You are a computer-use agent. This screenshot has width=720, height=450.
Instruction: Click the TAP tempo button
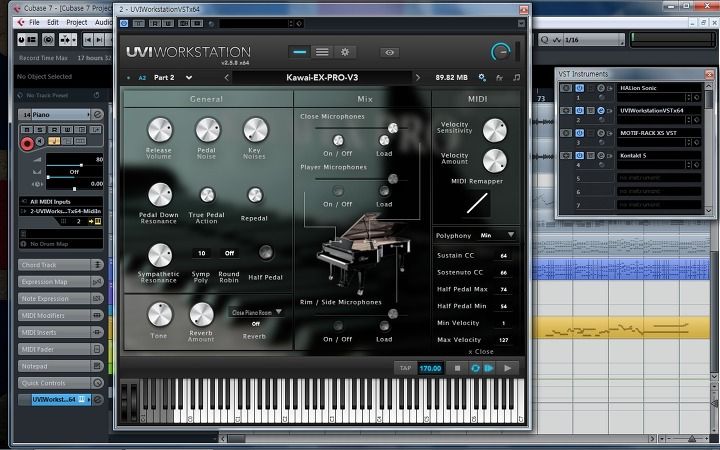405,368
